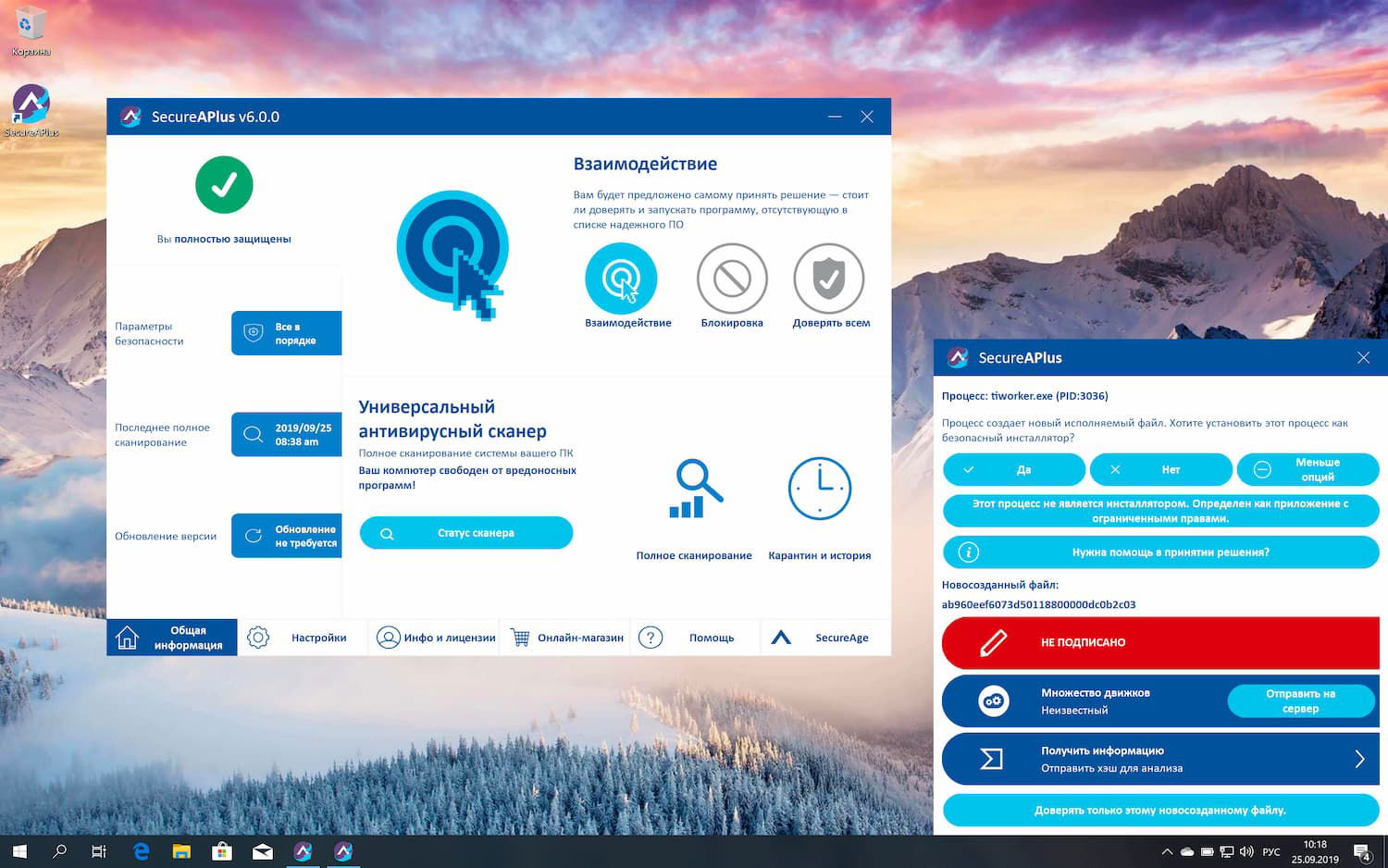Select the Доверять всем shield icon
Screen dimensions: 1388x868
[829, 278]
